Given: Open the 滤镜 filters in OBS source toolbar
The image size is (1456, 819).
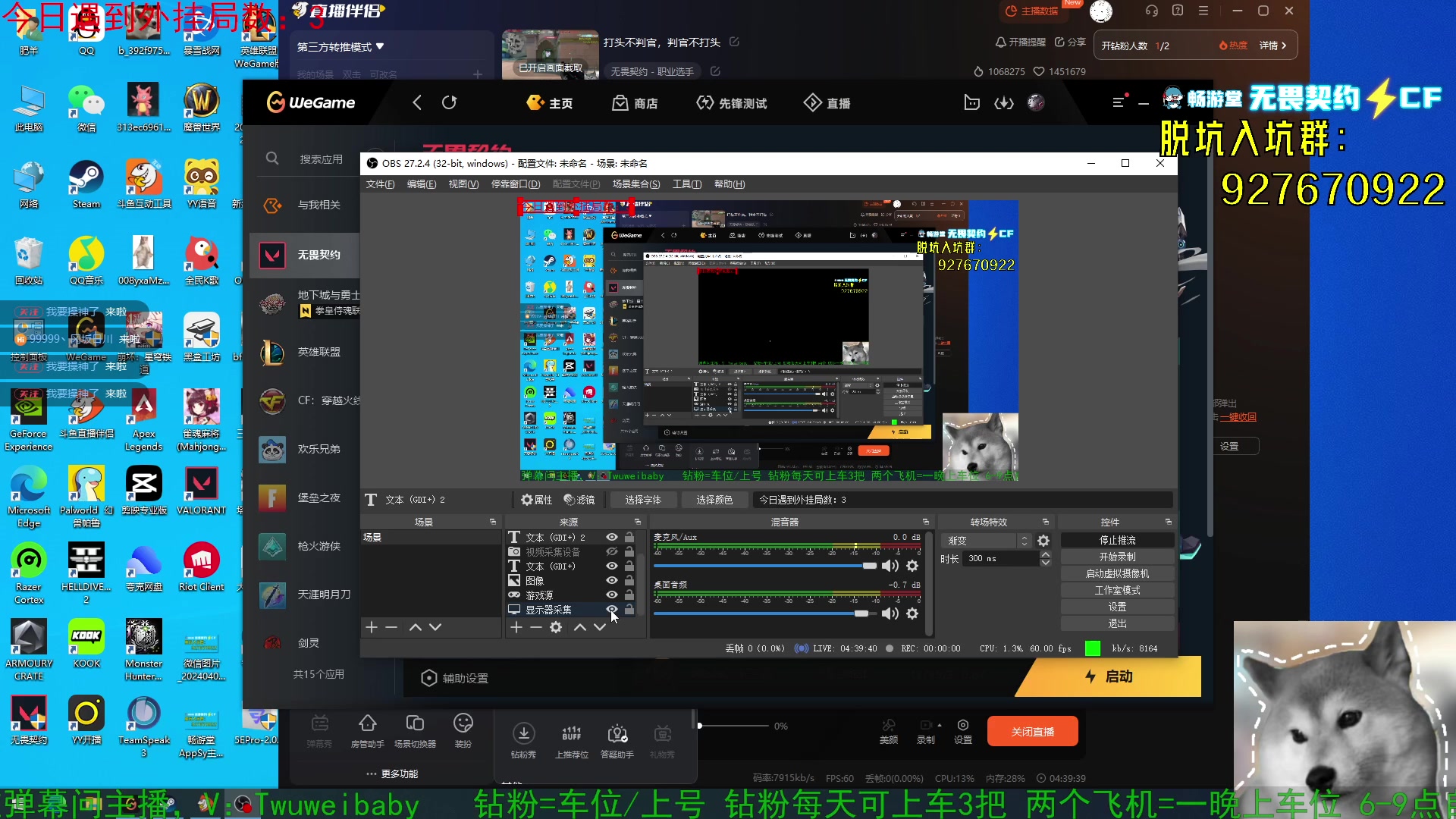Looking at the screenshot, I should click(x=579, y=500).
